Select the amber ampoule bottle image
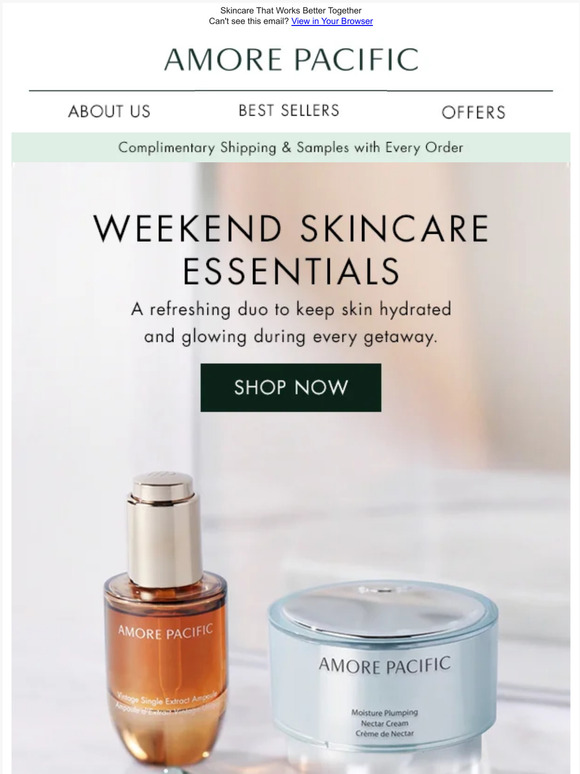 [165, 622]
